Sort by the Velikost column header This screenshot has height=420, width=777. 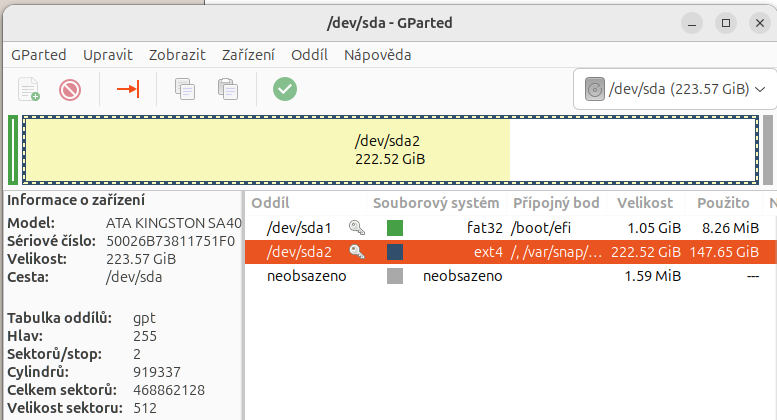[x=645, y=203]
